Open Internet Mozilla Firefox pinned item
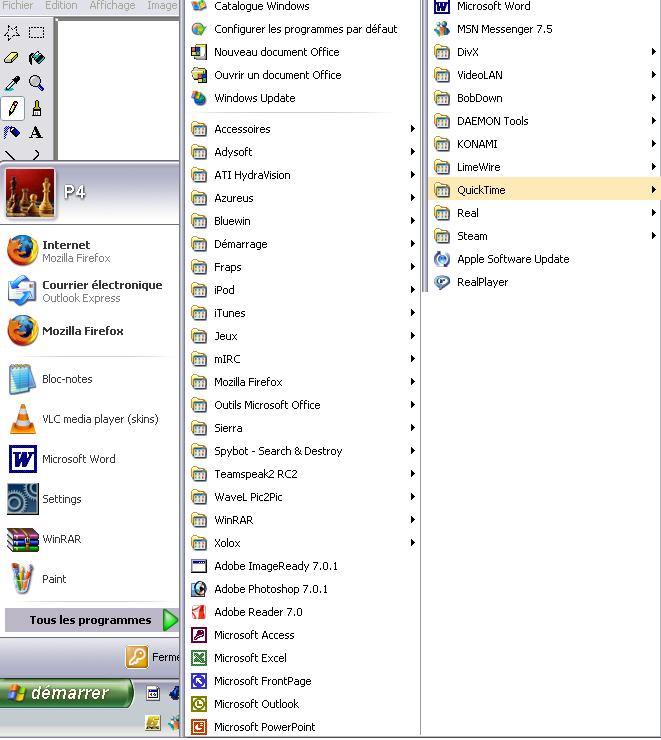This screenshot has width=661, height=740. pos(91,251)
